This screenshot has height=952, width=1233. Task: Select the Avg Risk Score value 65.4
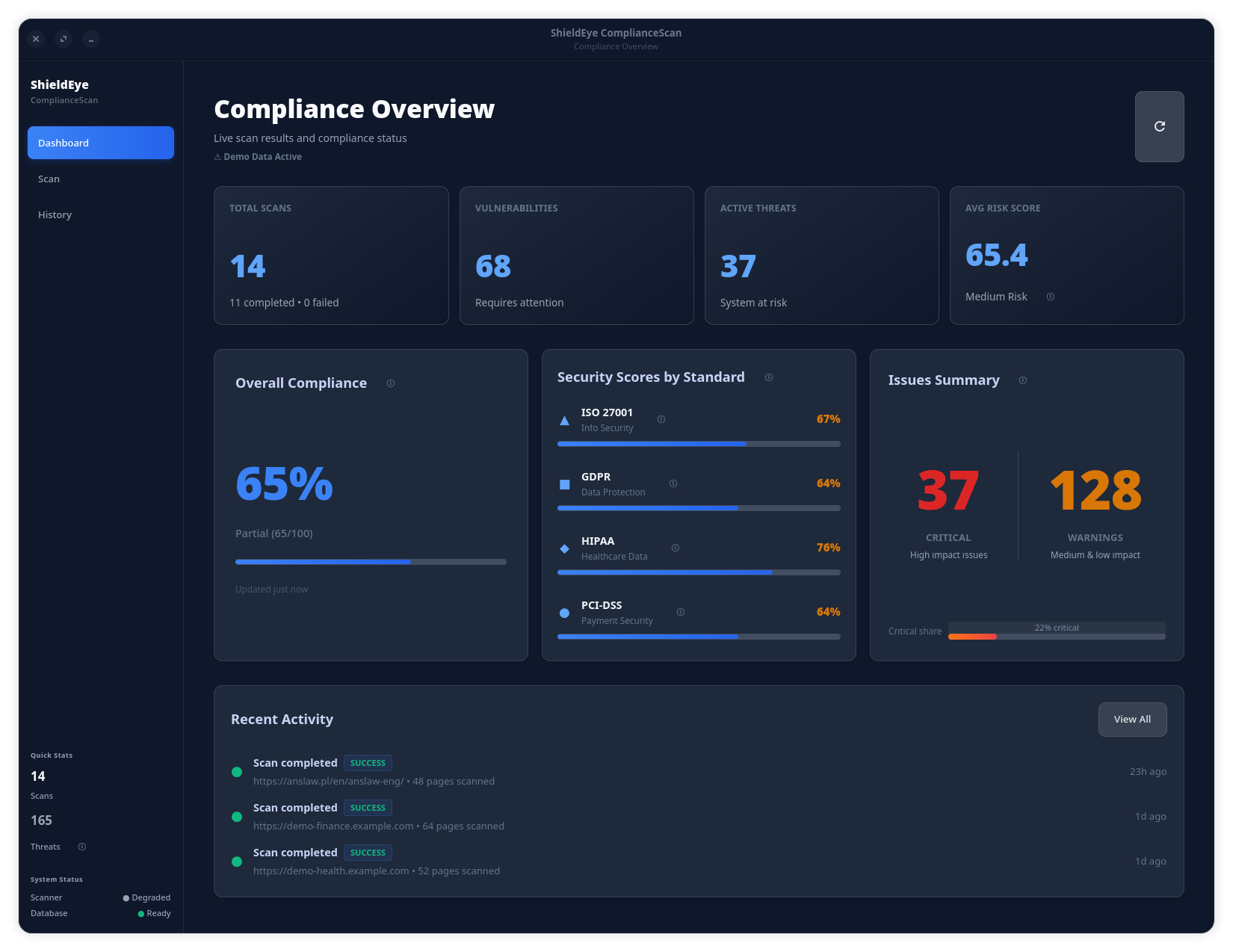(x=996, y=255)
